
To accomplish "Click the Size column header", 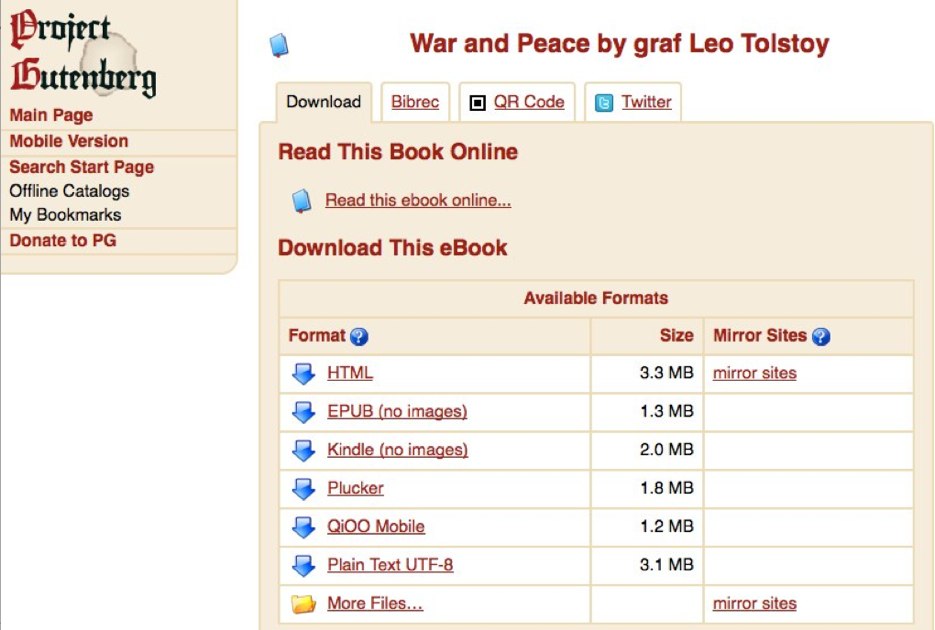I will point(677,336).
